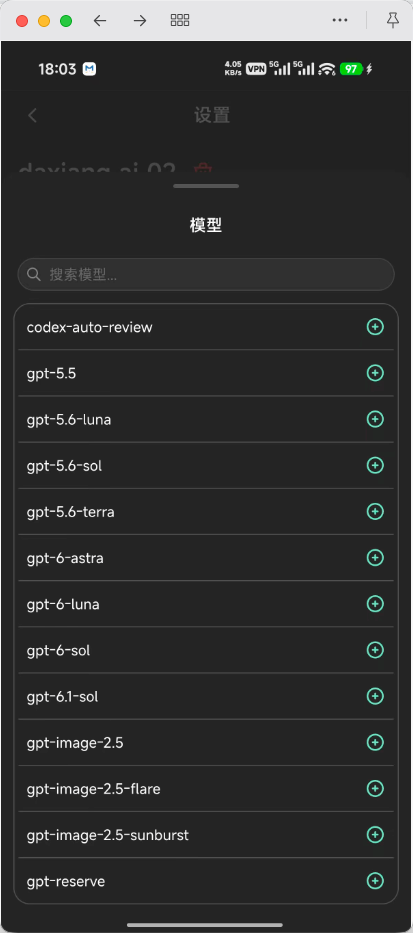Select the gpt-5.6-terra row text

tap(71, 512)
